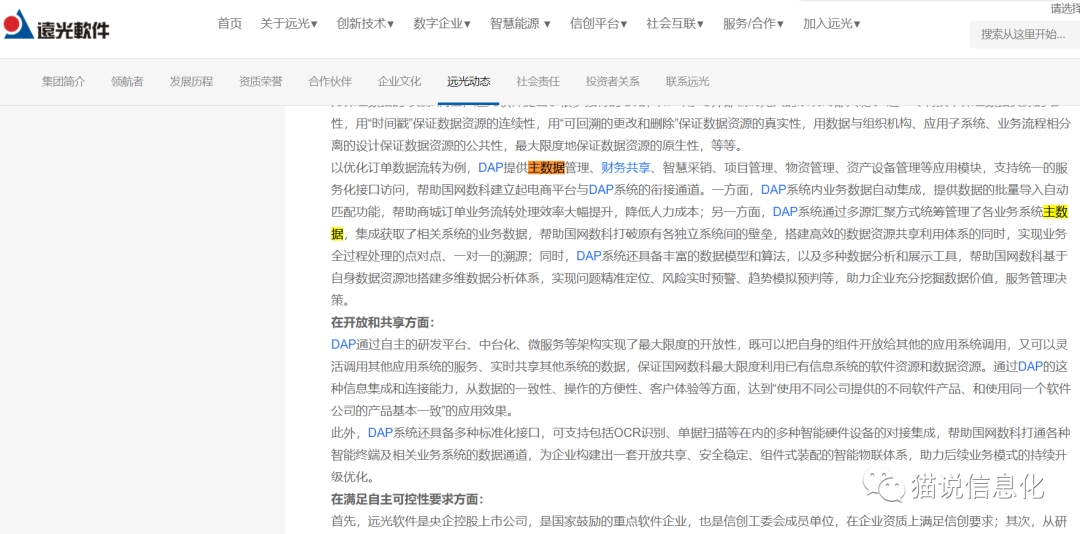Expand the 创新技术 dropdown menu

coord(365,24)
